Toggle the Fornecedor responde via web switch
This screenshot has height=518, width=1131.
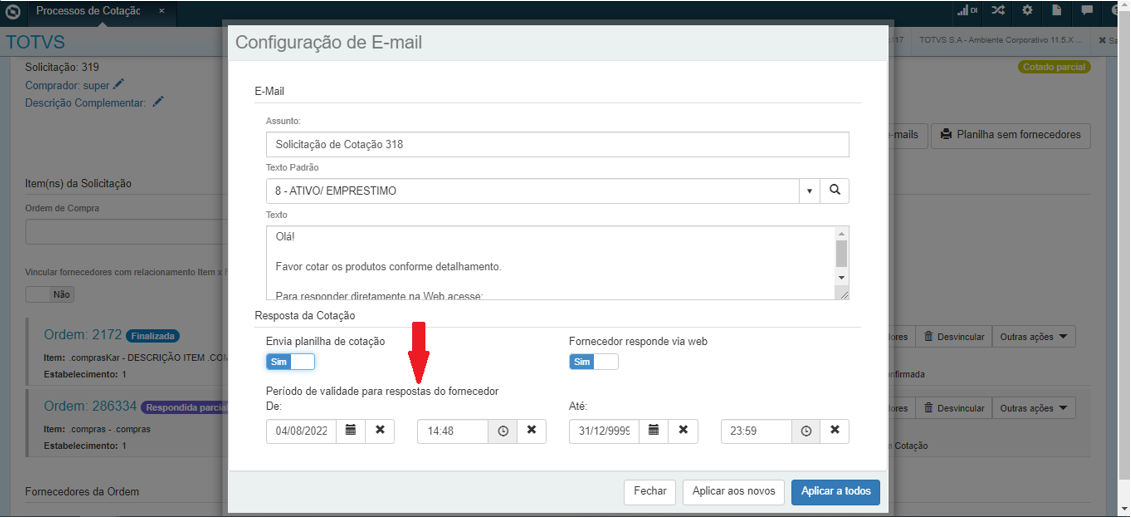(x=594, y=361)
